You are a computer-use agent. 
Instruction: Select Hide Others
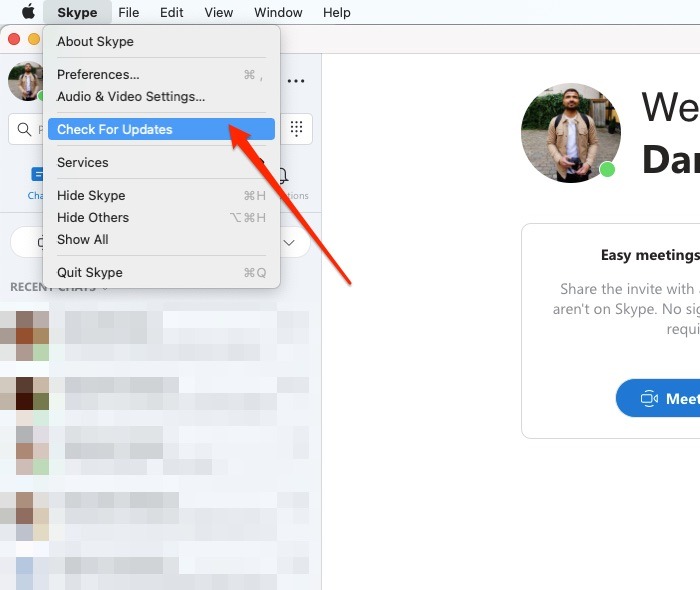(x=161, y=217)
